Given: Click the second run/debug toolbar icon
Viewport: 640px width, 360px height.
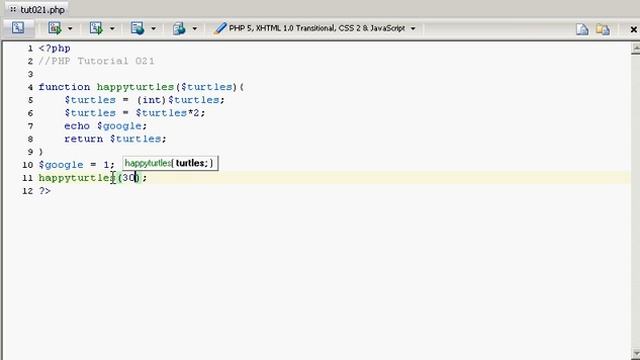Looking at the screenshot, I should 96,28.
